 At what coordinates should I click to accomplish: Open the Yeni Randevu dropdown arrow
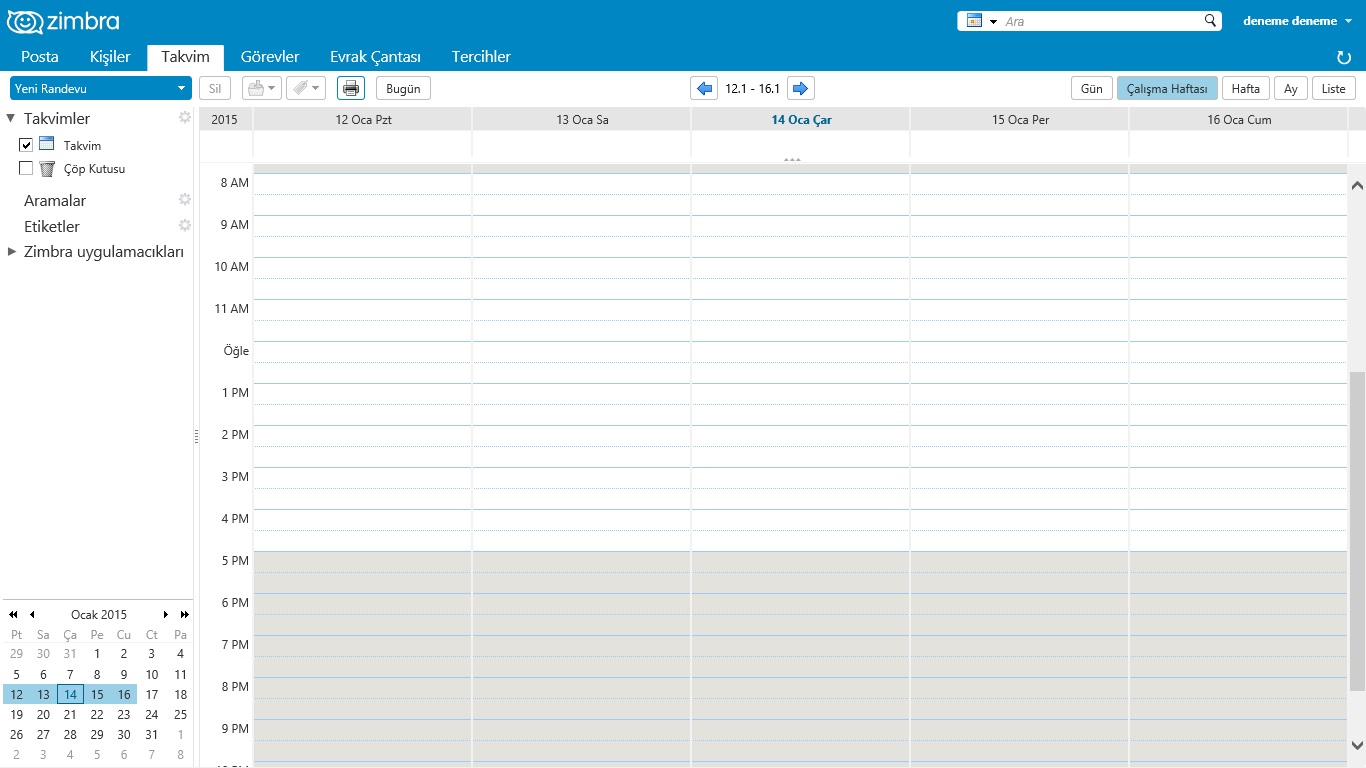(x=183, y=88)
